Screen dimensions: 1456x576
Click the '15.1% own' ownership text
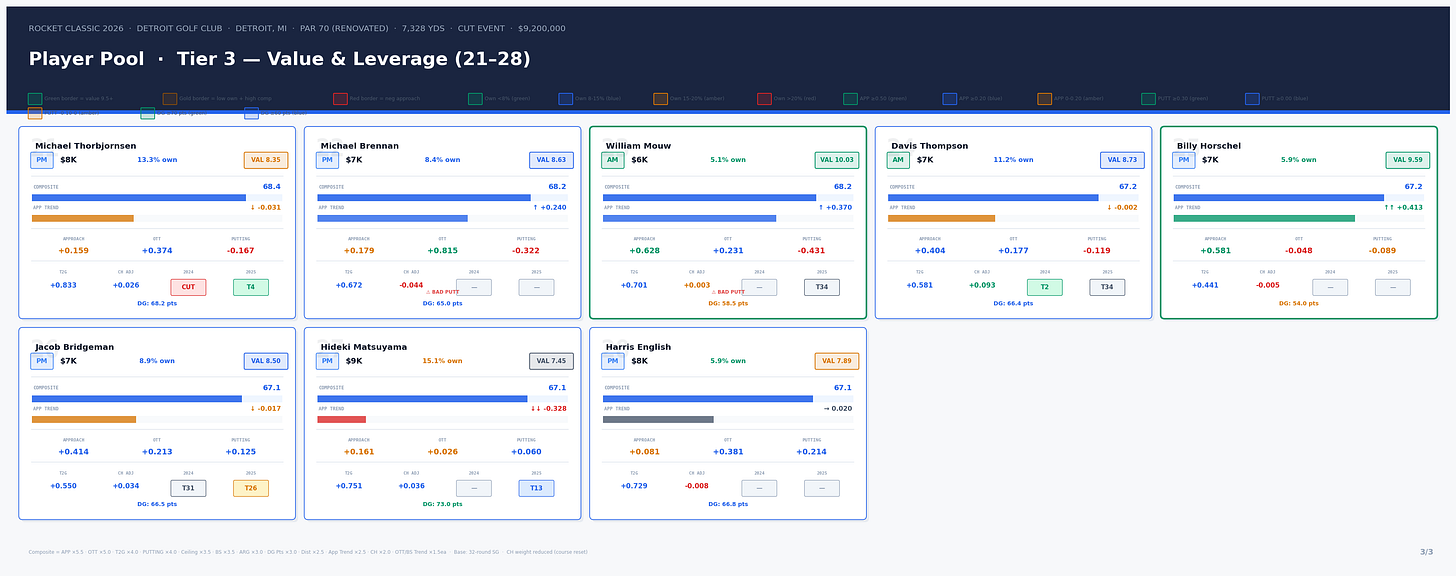tap(442, 361)
